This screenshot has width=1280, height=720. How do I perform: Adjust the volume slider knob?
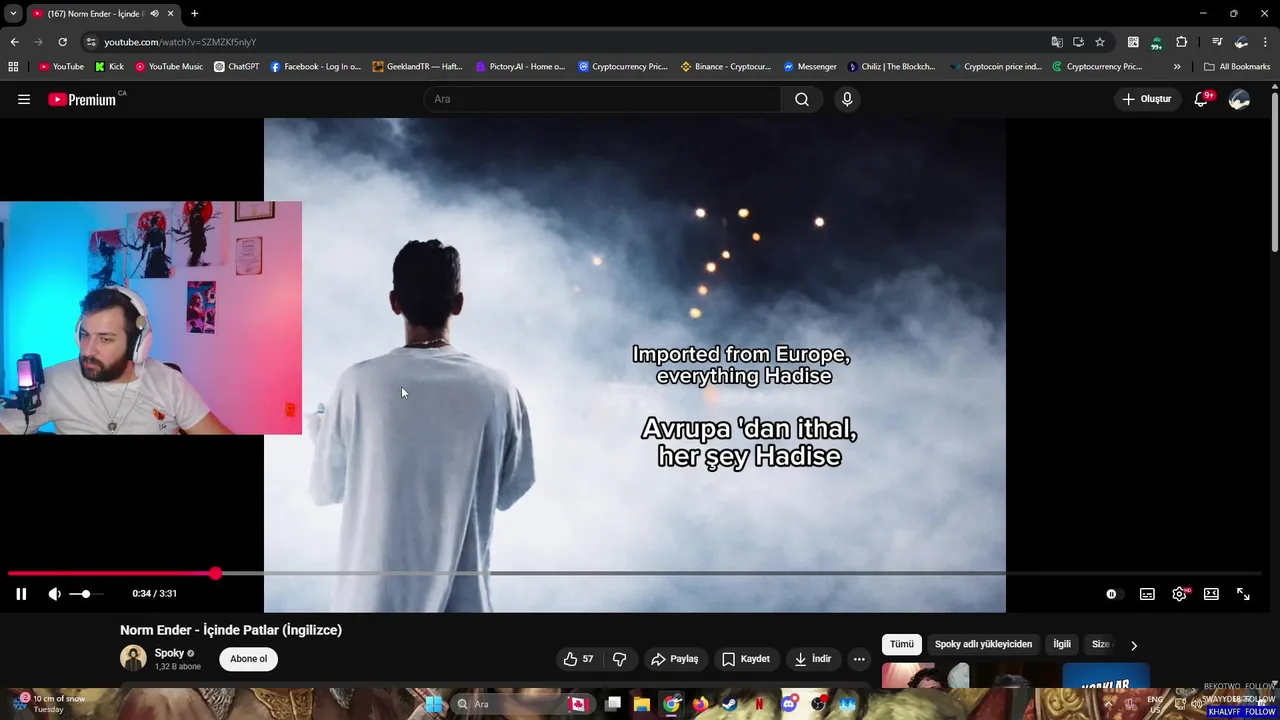[x=86, y=594]
